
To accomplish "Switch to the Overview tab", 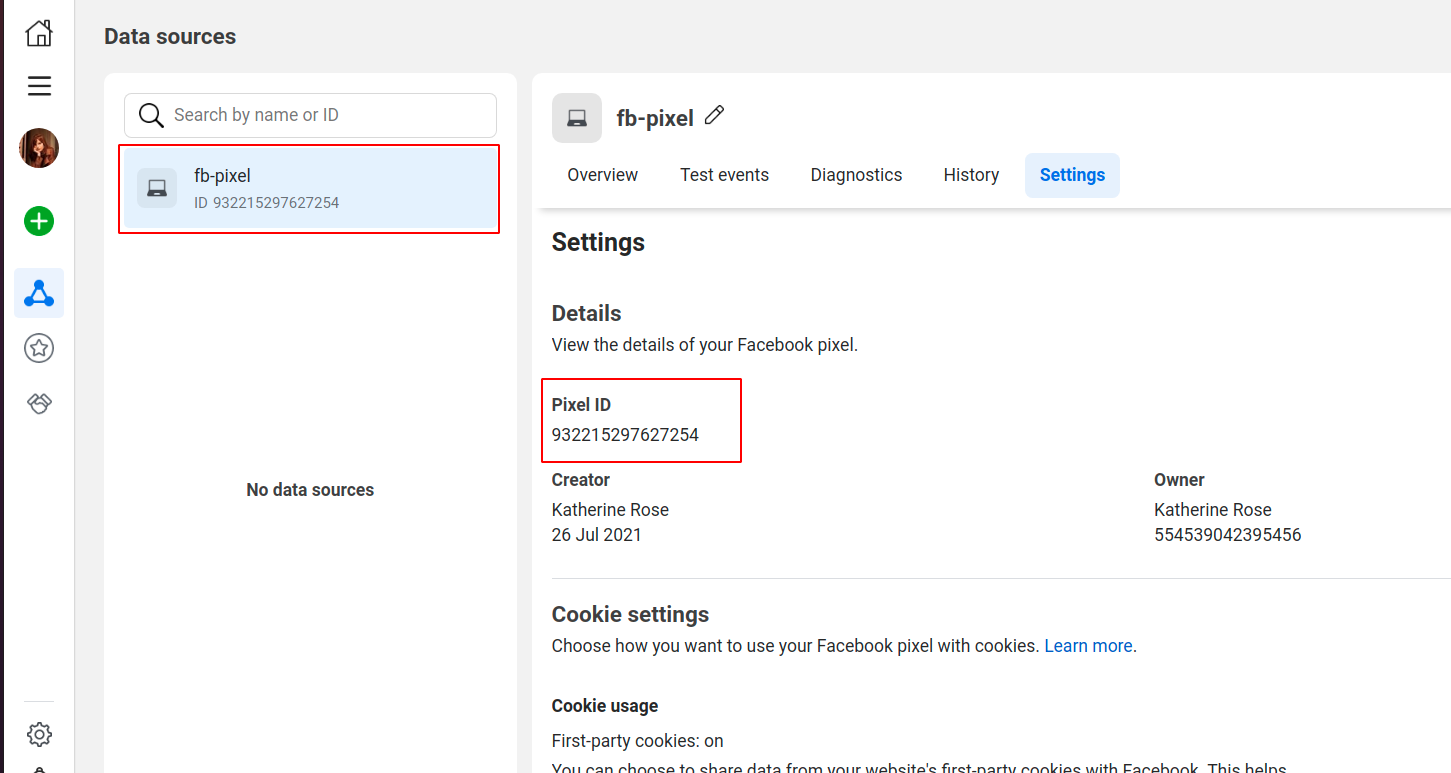I will 602,175.
